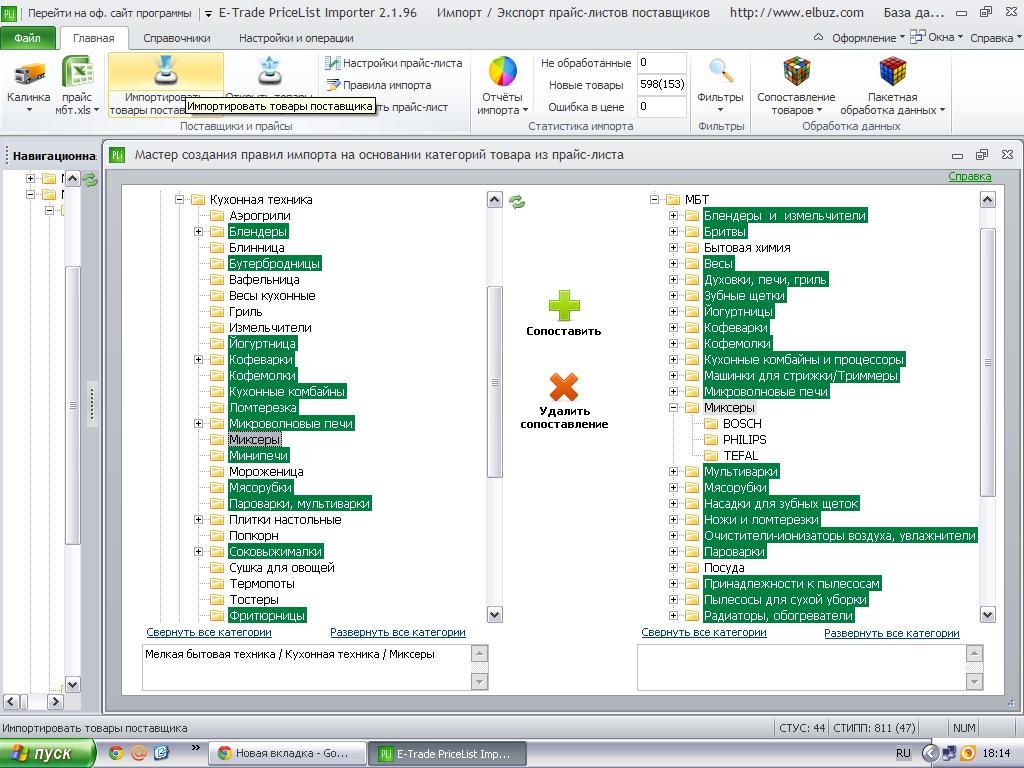Click the orange X Удалить сопоставление
The width and height of the screenshot is (1024, 768).
564,387
